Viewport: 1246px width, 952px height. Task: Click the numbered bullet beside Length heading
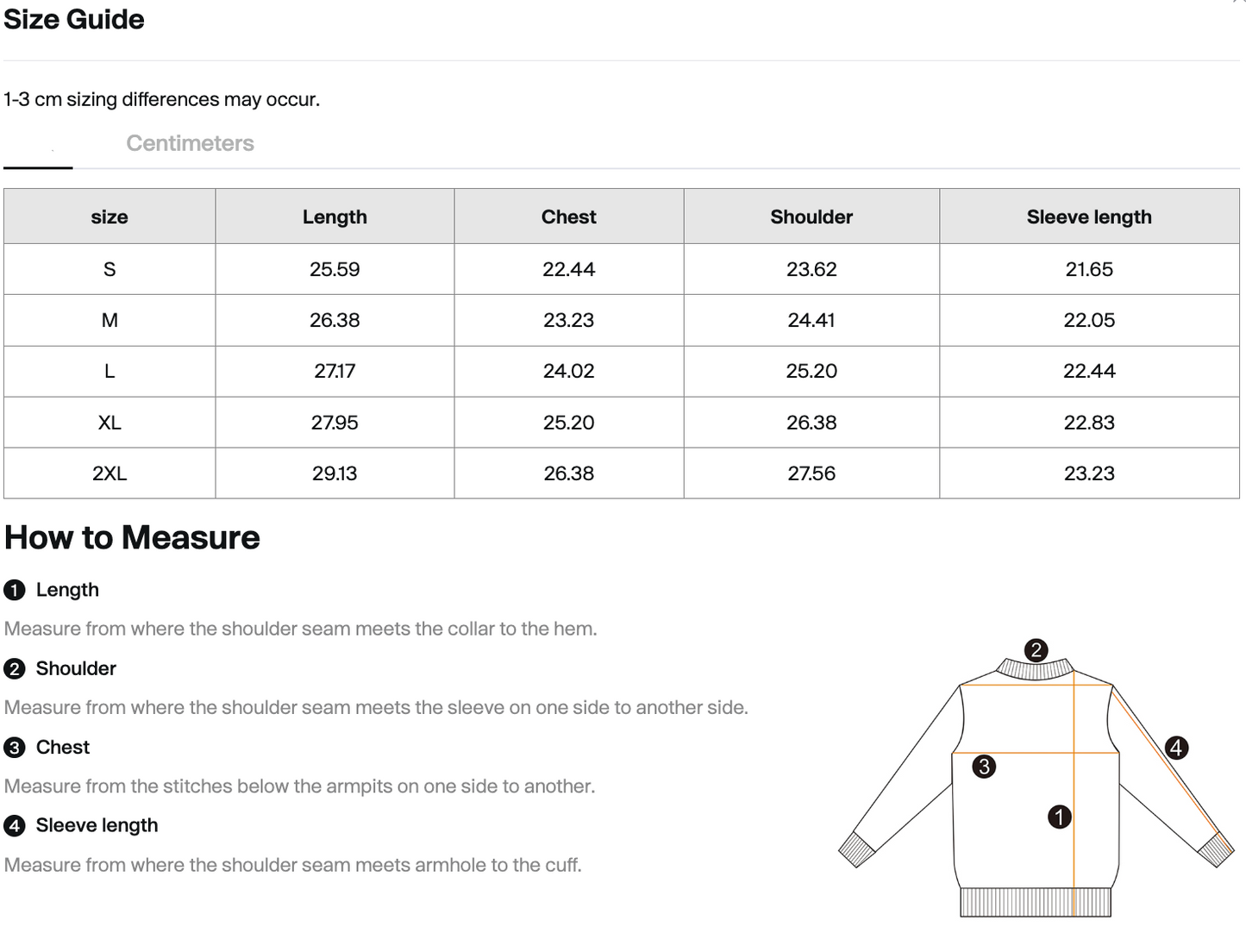[x=14, y=590]
